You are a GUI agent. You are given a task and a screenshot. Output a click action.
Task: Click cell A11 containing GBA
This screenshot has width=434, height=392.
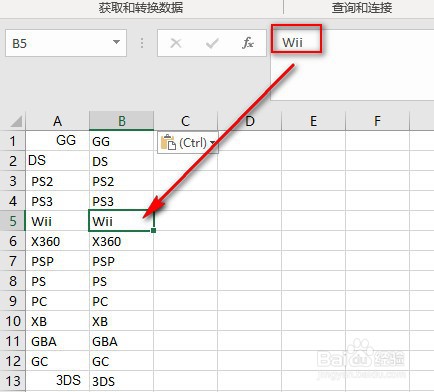tap(58, 341)
